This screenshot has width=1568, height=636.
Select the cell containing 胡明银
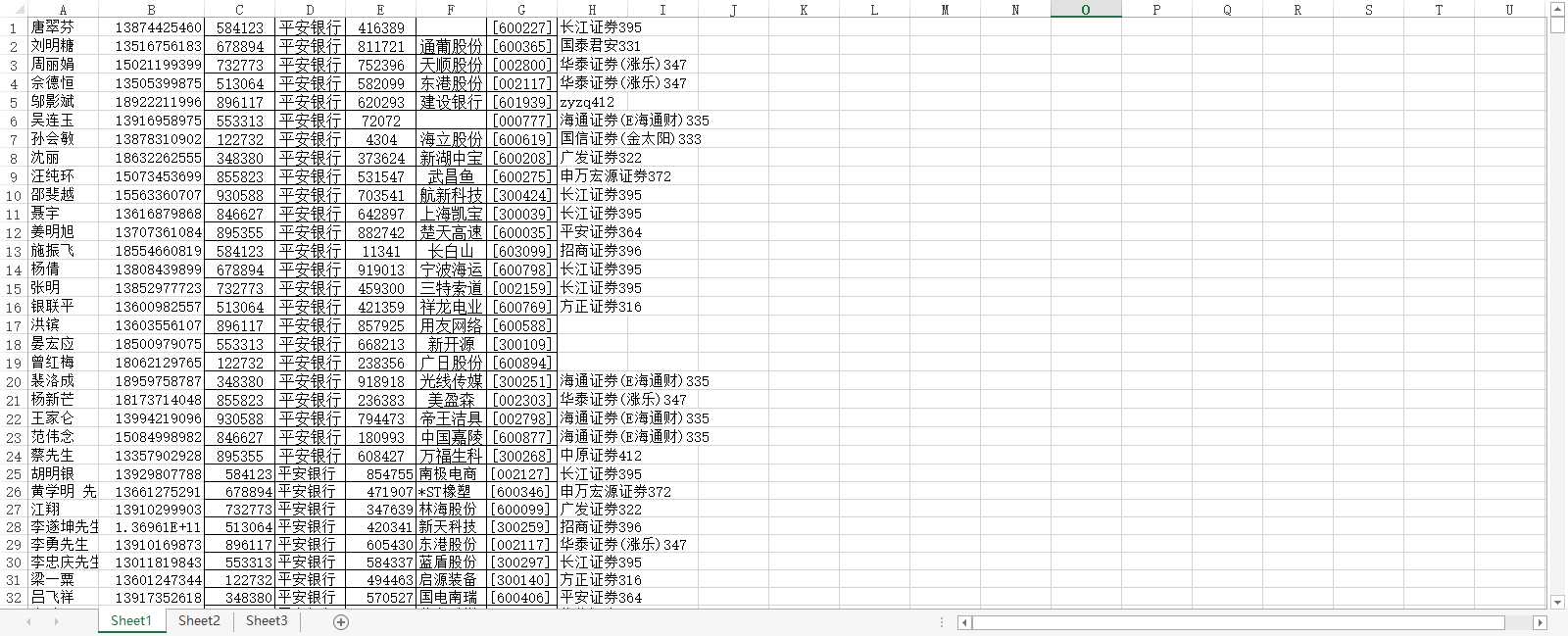(x=63, y=474)
